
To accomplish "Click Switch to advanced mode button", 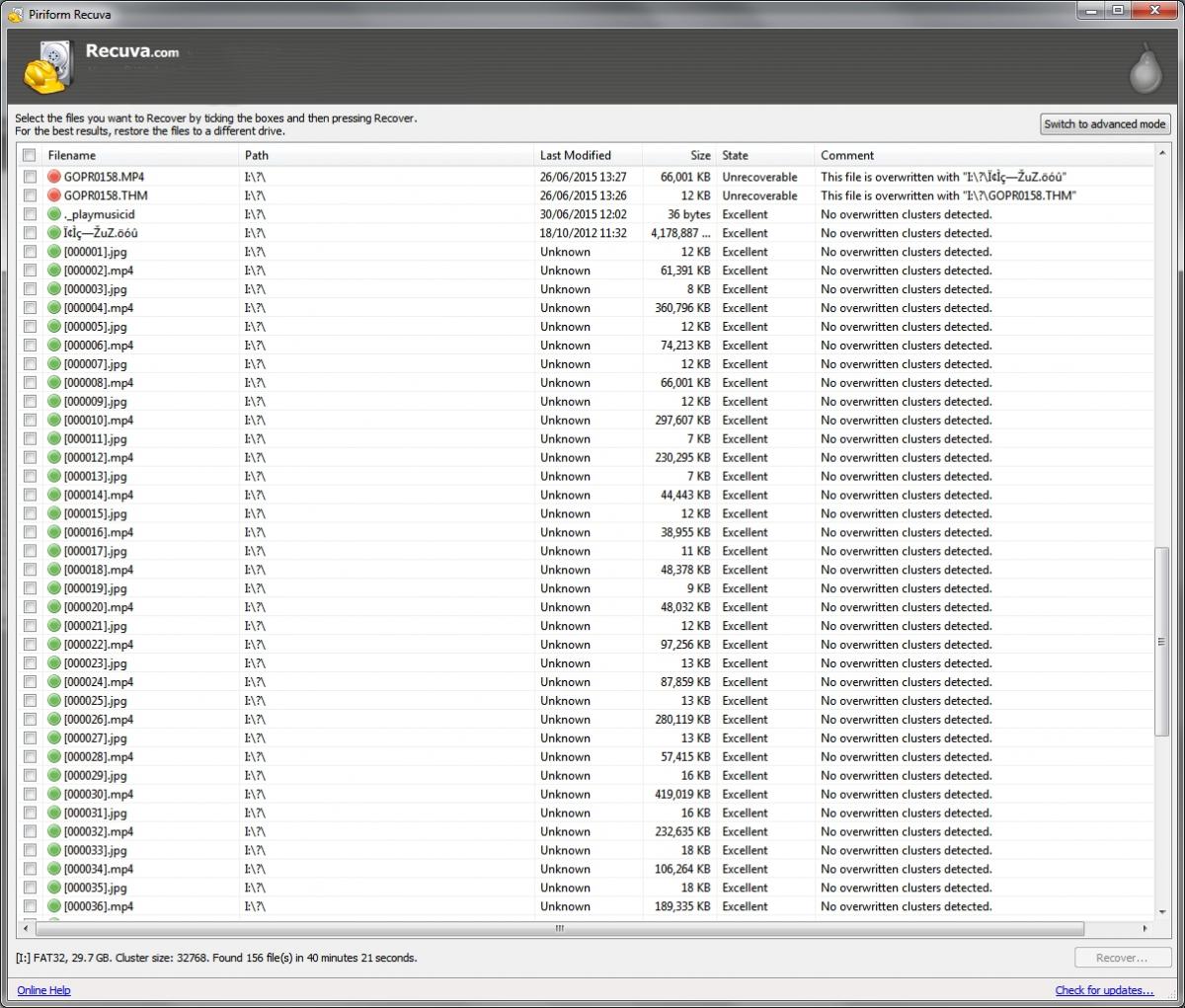I will point(1105,124).
